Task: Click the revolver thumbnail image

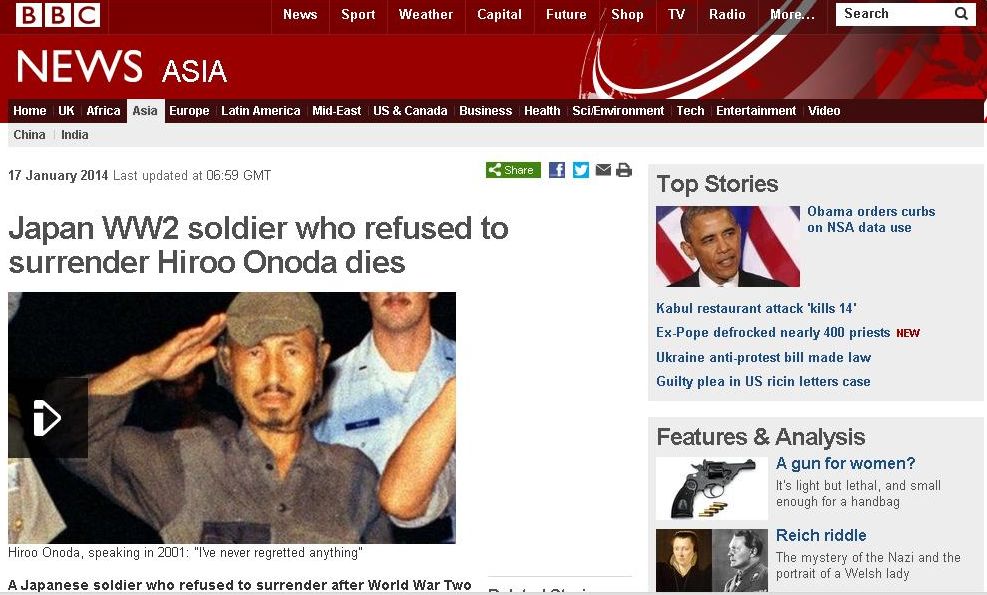Action: pos(712,489)
